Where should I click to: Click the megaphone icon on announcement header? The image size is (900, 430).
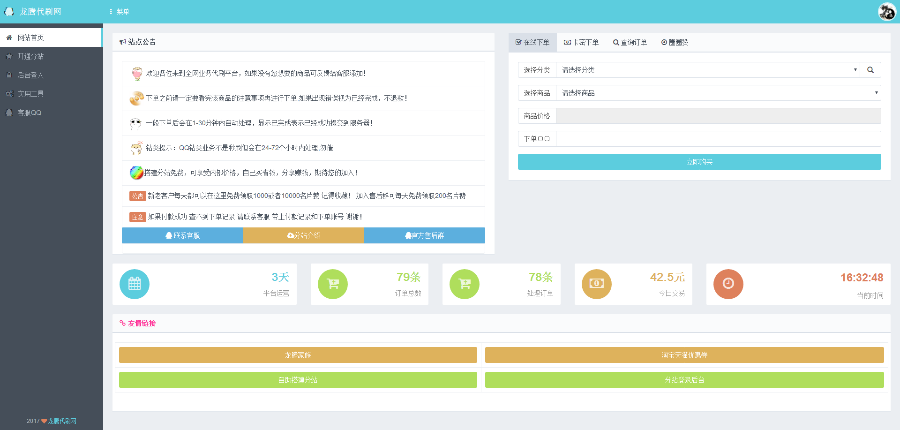pos(122,42)
